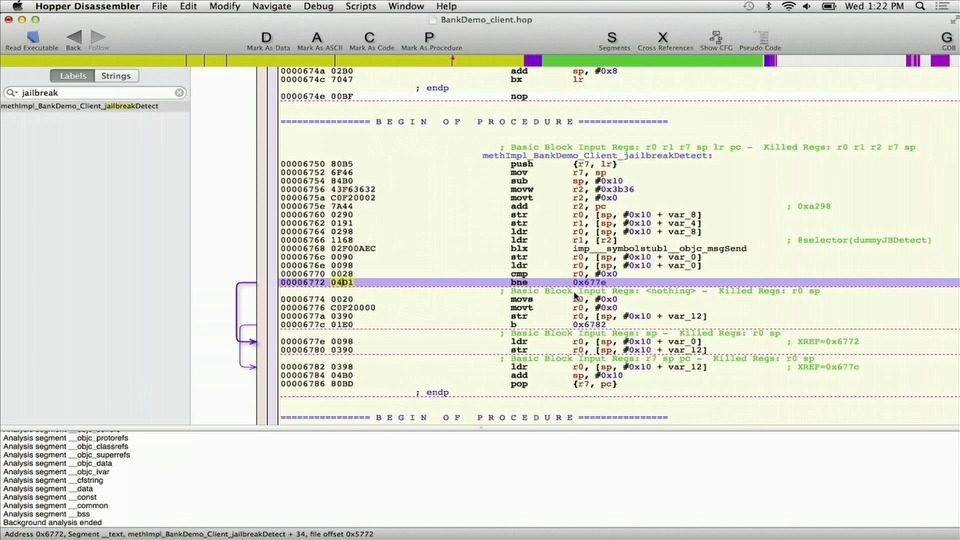This screenshot has height=540, width=960.
Task: Click the green segment in navigation bar
Action: coord(650,61)
